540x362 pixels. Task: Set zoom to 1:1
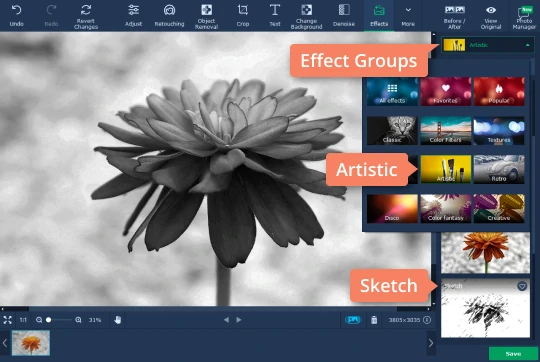pyautogui.click(x=23, y=320)
